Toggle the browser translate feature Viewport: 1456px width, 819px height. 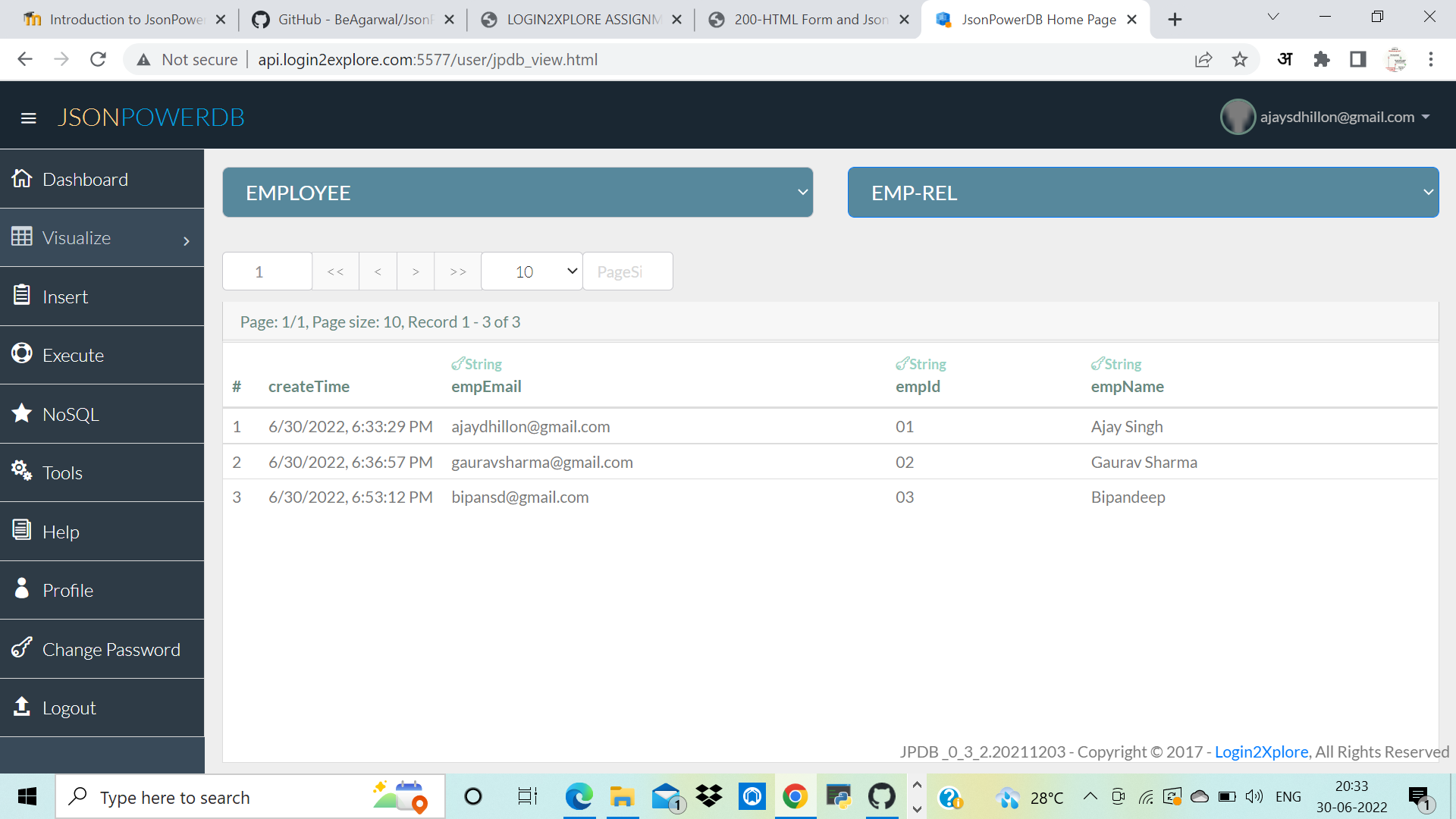click(x=1285, y=59)
